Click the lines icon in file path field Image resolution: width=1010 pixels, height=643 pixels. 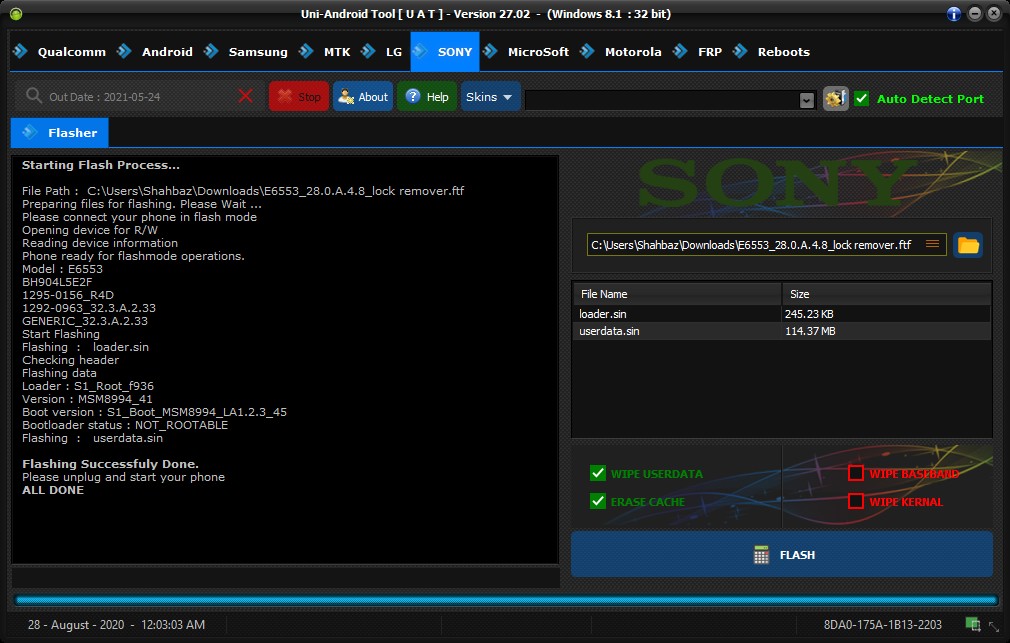tap(932, 244)
